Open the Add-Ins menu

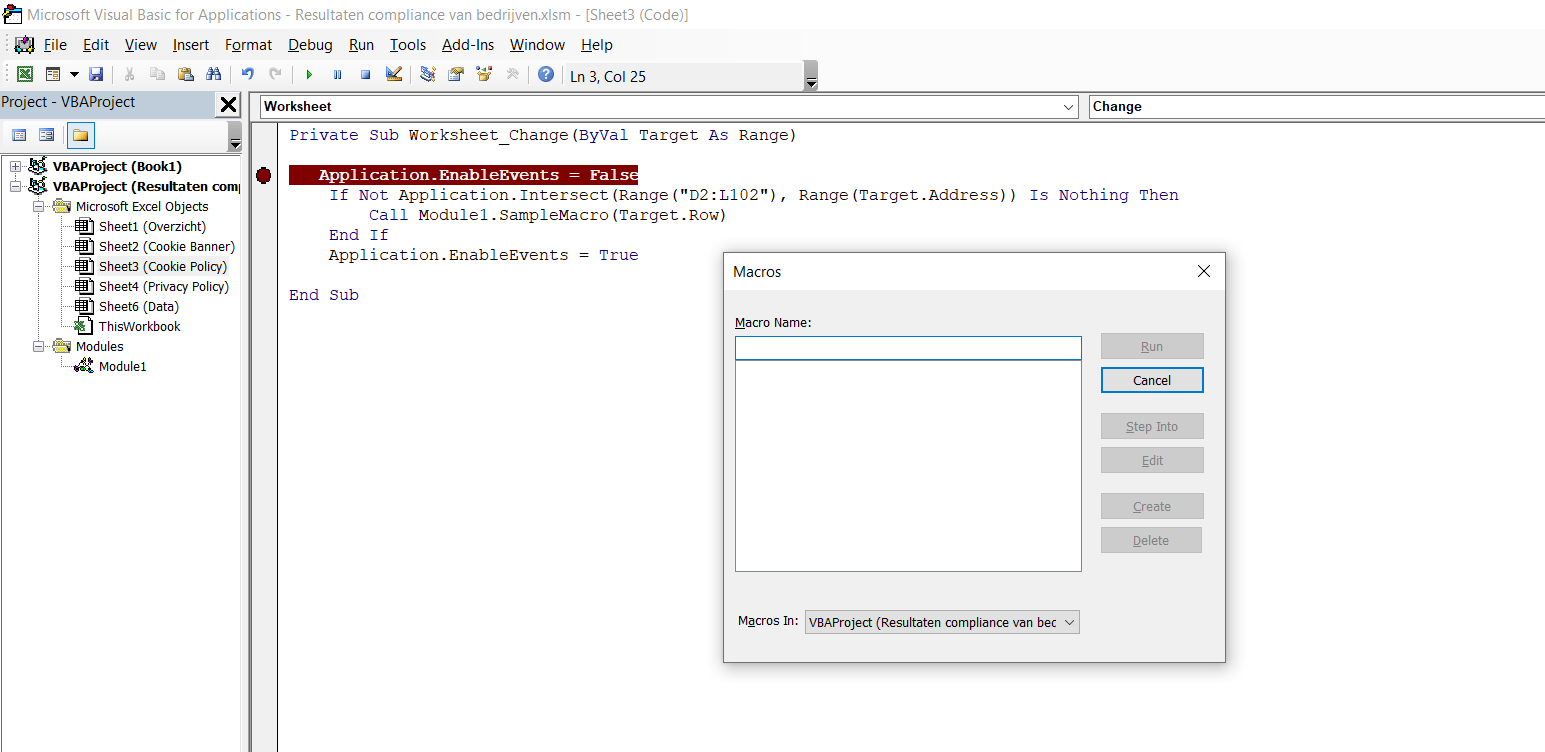pos(468,45)
